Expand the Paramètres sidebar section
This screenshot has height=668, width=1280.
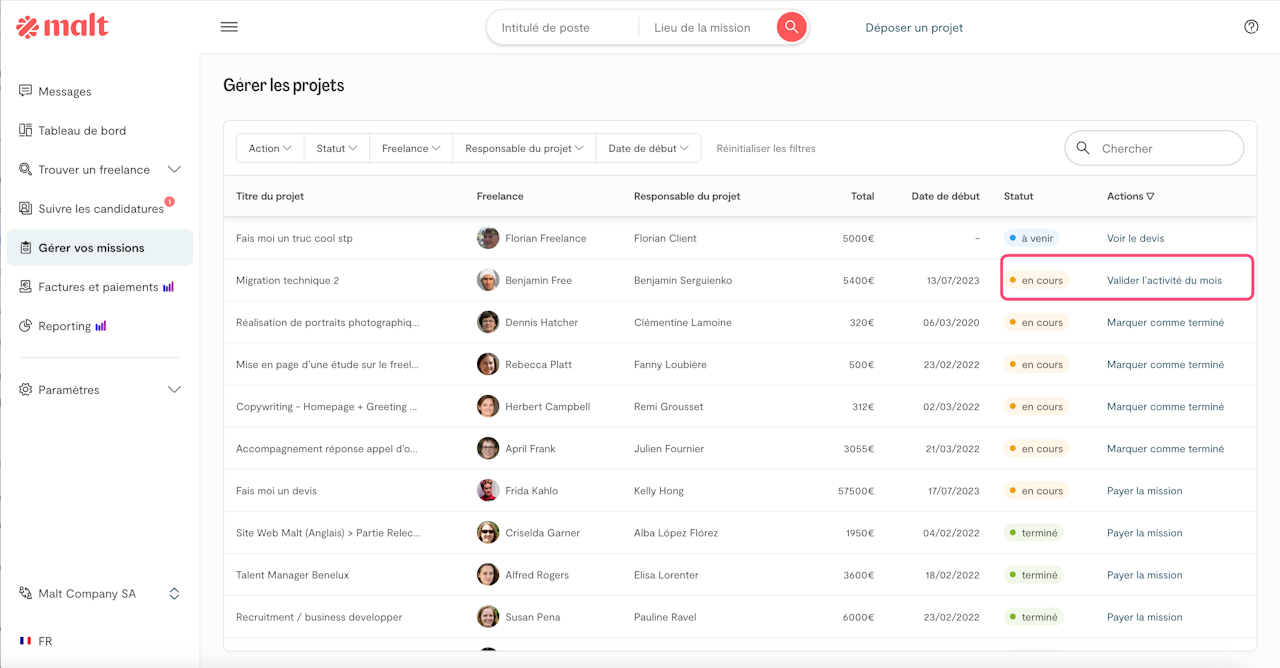174,390
